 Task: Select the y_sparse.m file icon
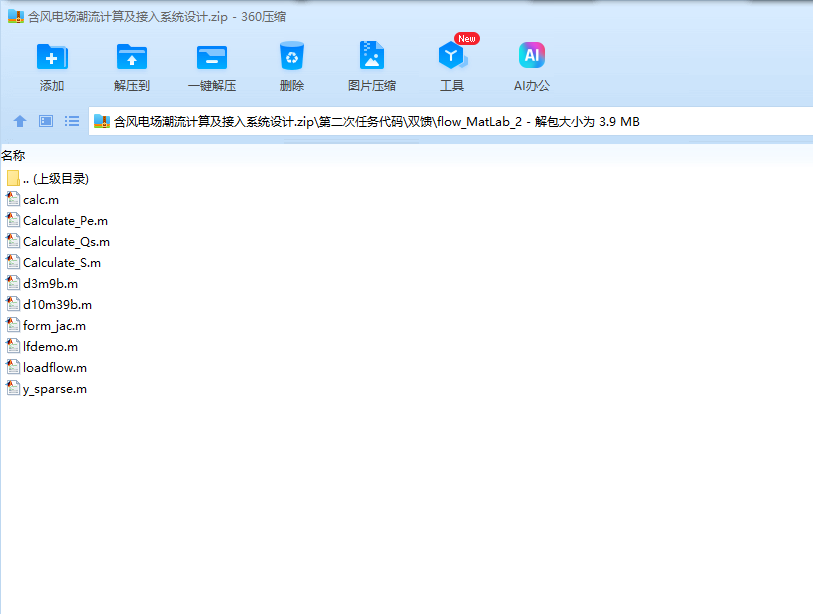[x=13, y=388]
